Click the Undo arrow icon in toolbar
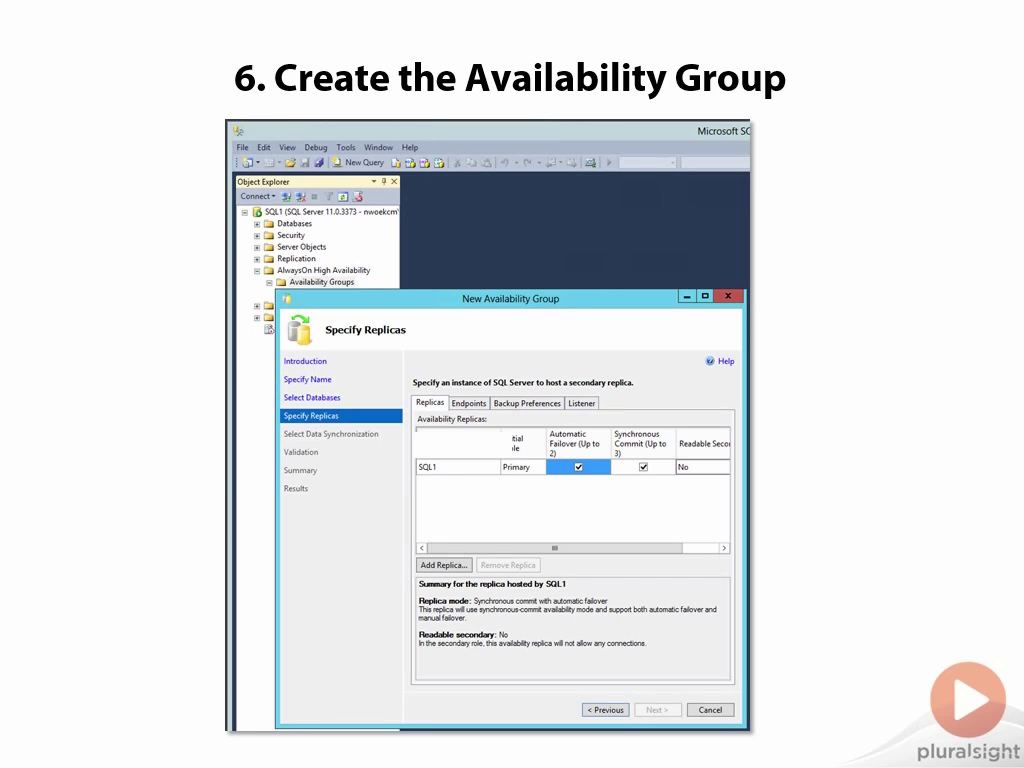Screen dimensions: 1024x768 click(504, 163)
